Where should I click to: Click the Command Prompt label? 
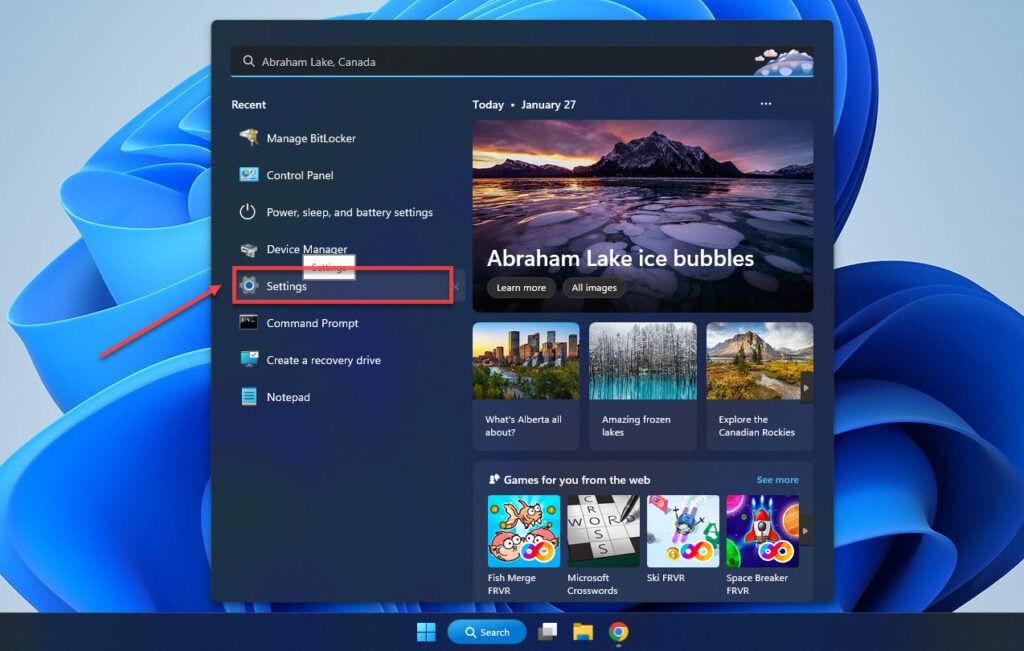(x=312, y=323)
